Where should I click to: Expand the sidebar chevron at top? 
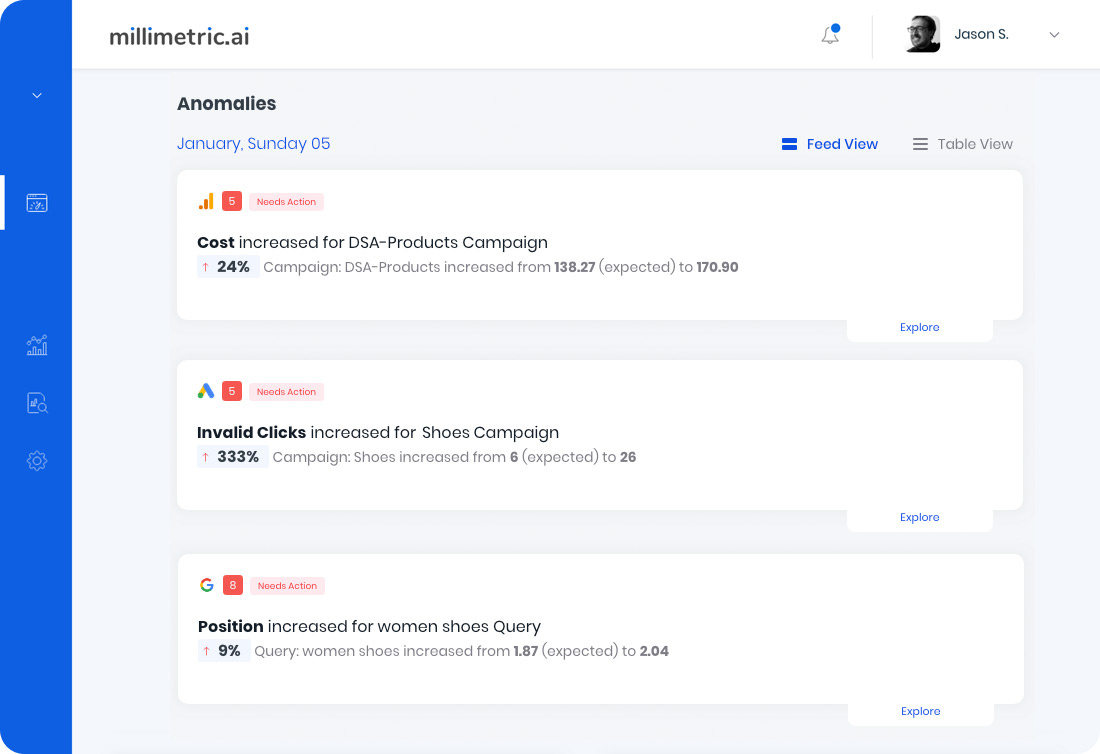pyautogui.click(x=37, y=96)
